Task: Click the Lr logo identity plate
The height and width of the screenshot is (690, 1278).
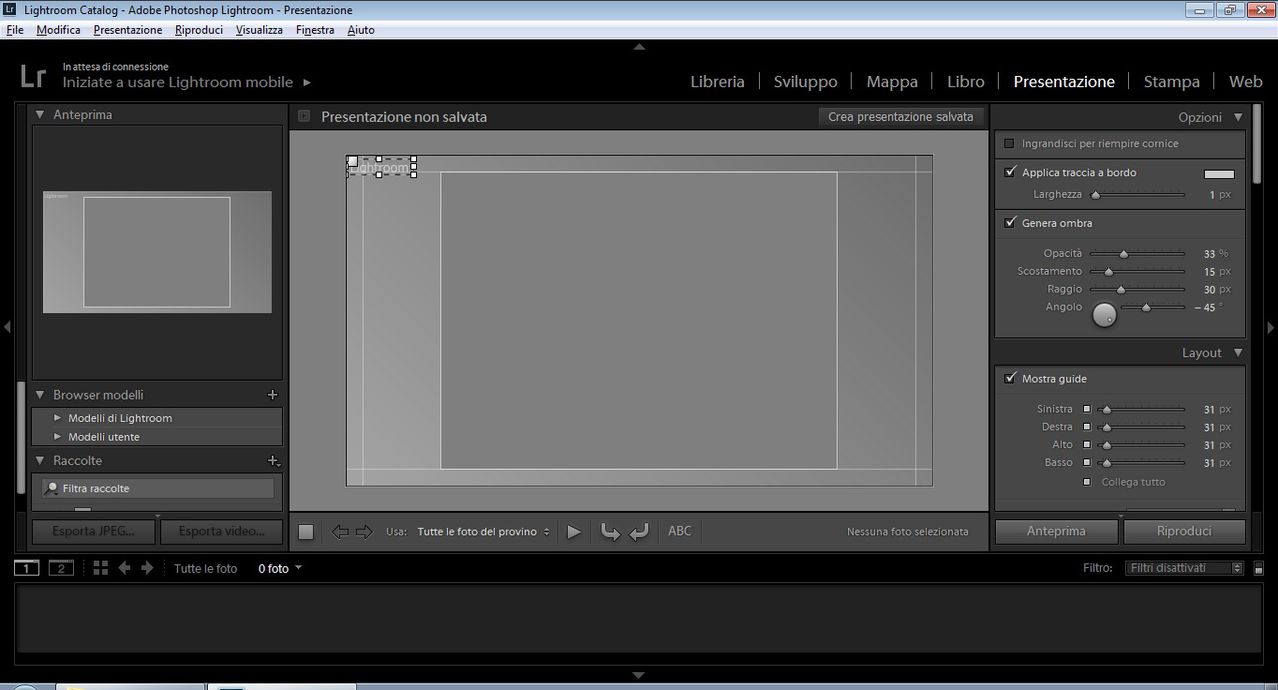Action: tap(33, 76)
